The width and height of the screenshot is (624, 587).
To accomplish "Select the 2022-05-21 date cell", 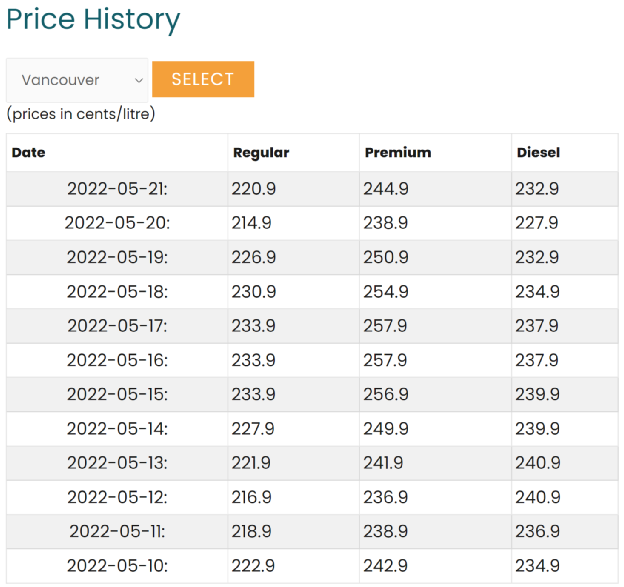I will (x=117, y=189).
